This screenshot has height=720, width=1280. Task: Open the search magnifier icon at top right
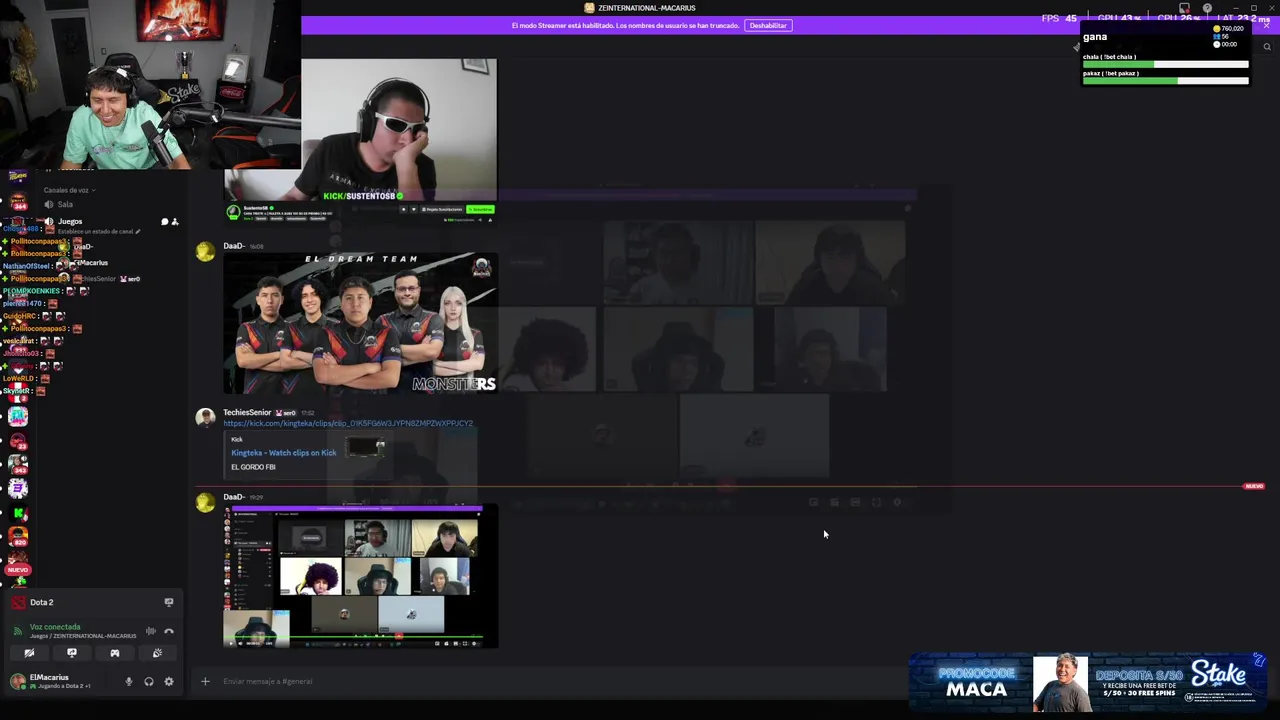(1267, 47)
